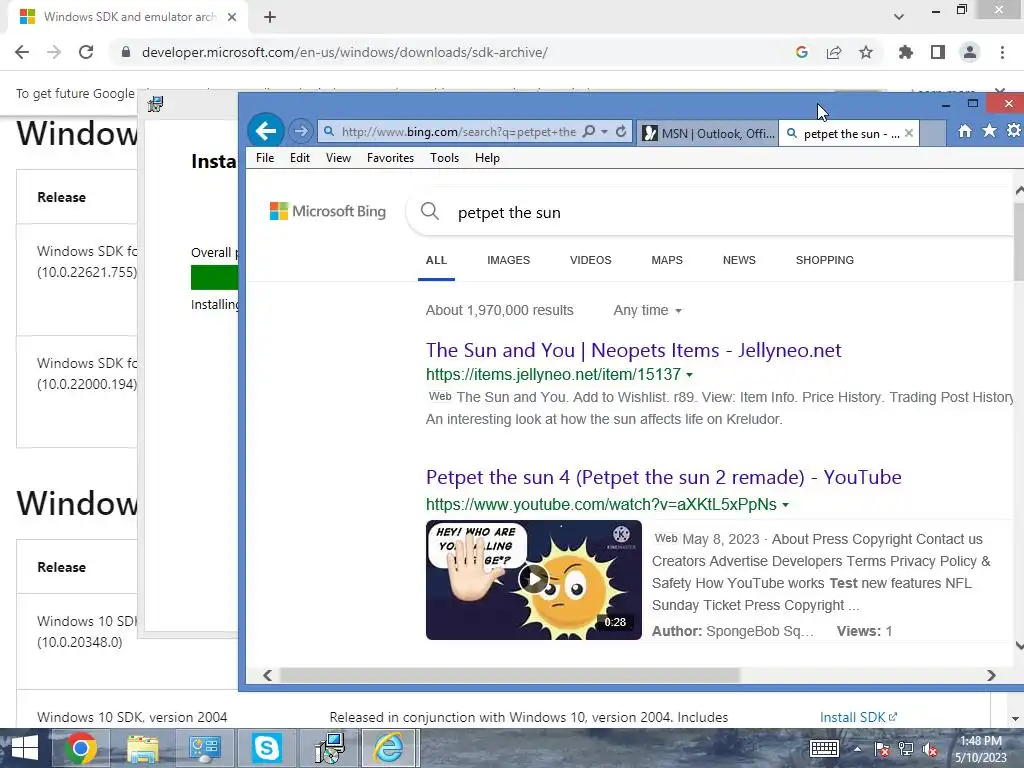
Task: Open Internet Explorer taskbar icon
Action: [x=390, y=748]
